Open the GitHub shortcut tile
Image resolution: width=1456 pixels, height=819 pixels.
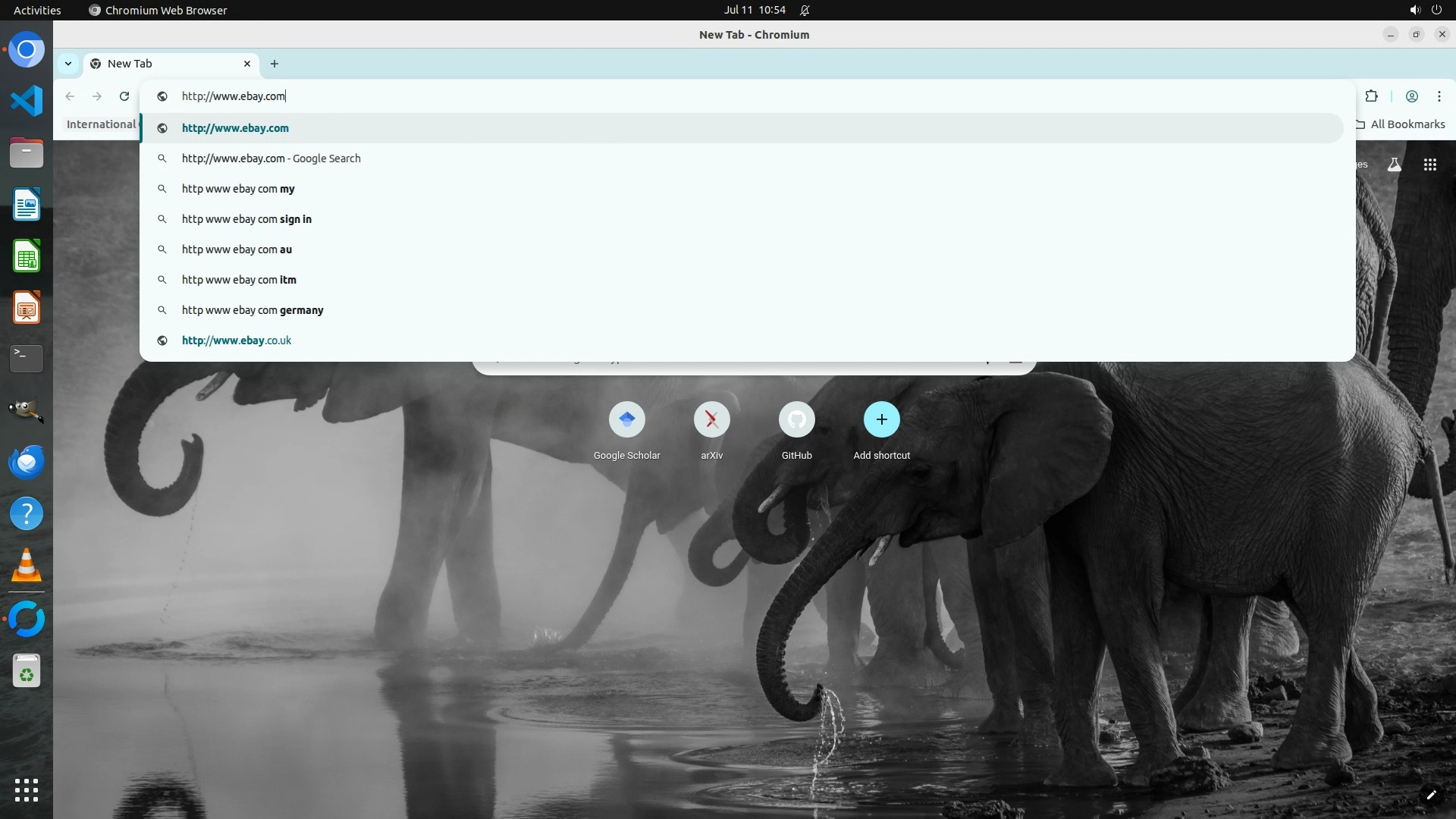pyautogui.click(x=796, y=419)
